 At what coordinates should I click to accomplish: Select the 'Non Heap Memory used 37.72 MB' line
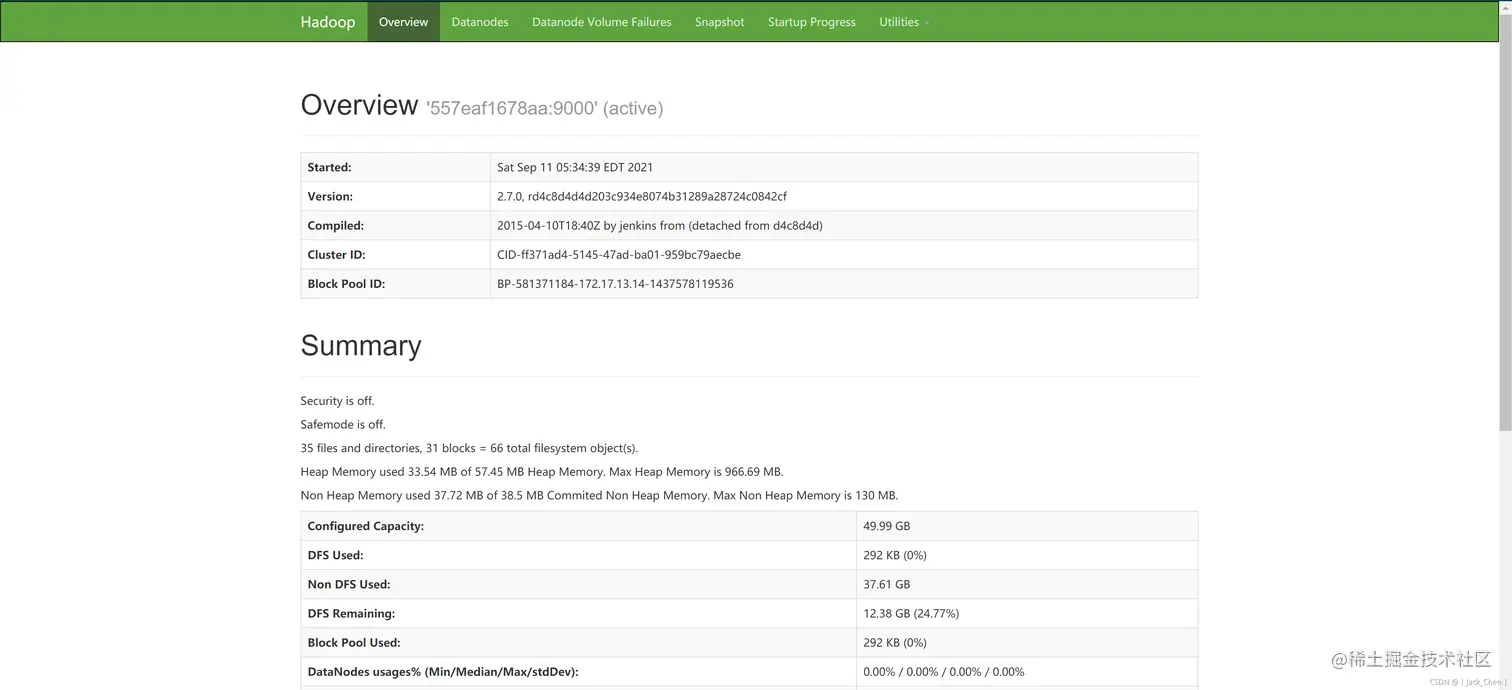[599, 495]
